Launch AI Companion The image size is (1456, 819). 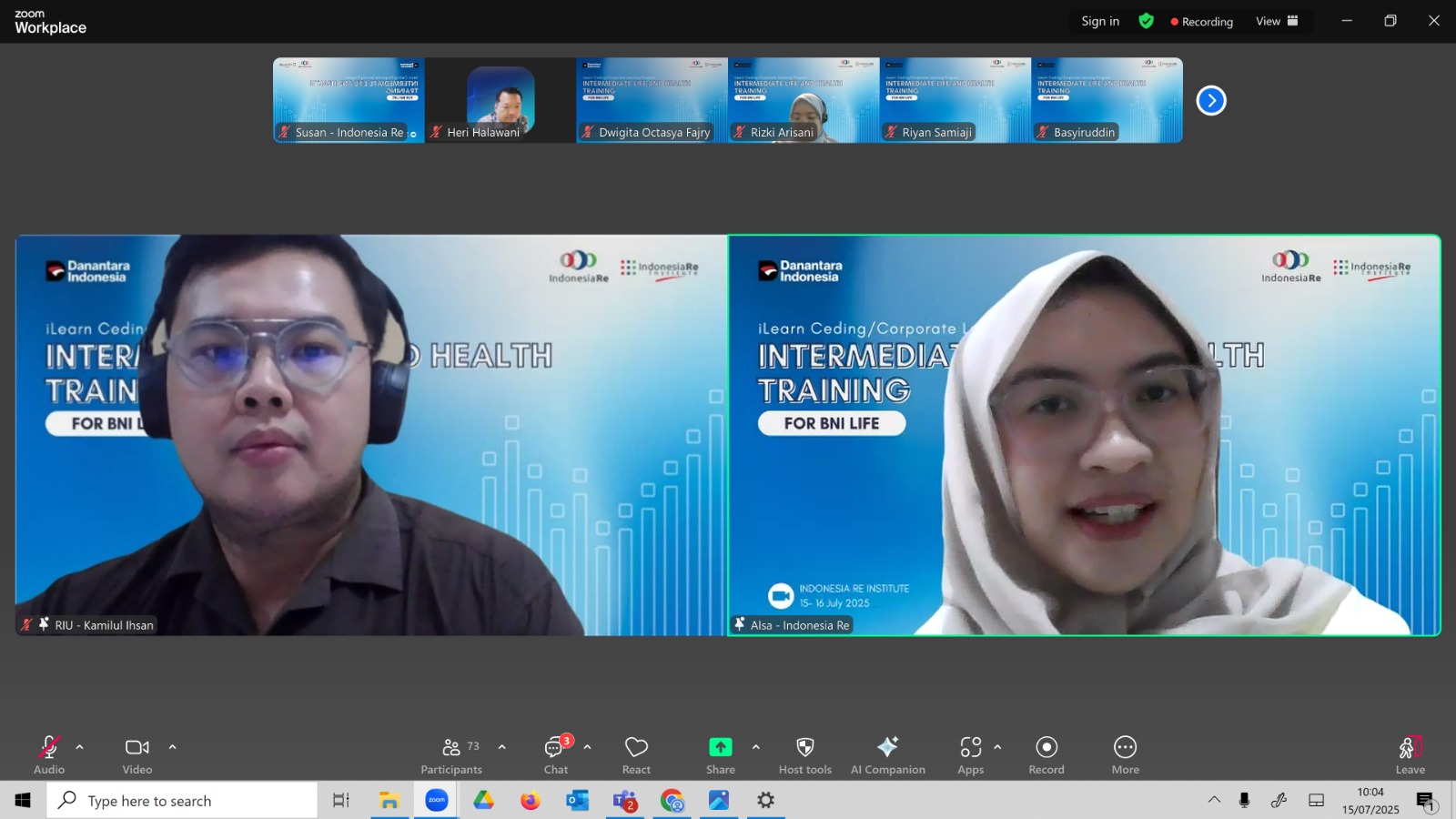click(887, 755)
